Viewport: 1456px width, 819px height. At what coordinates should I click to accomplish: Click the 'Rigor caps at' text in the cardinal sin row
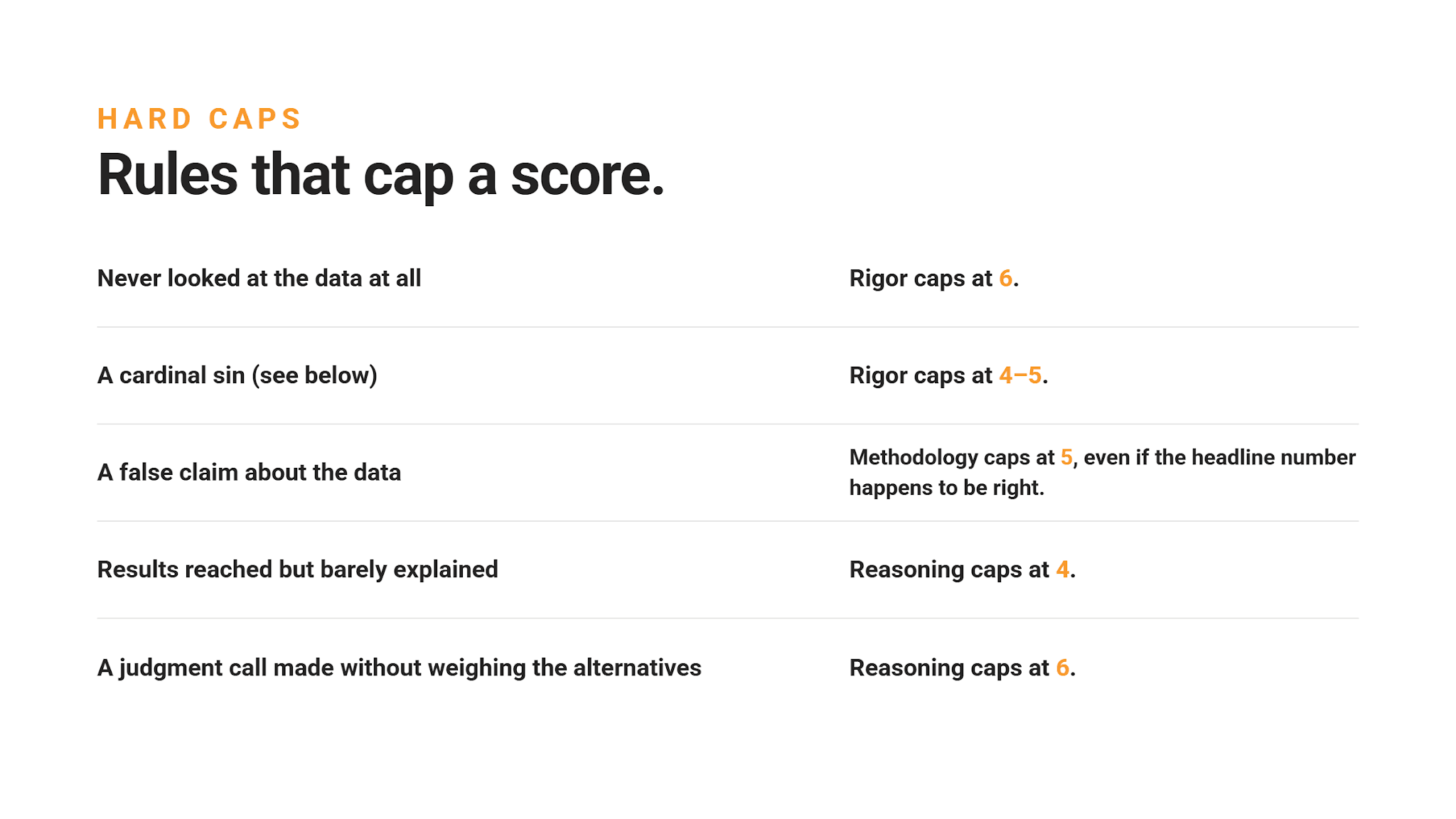pyautogui.click(x=921, y=375)
